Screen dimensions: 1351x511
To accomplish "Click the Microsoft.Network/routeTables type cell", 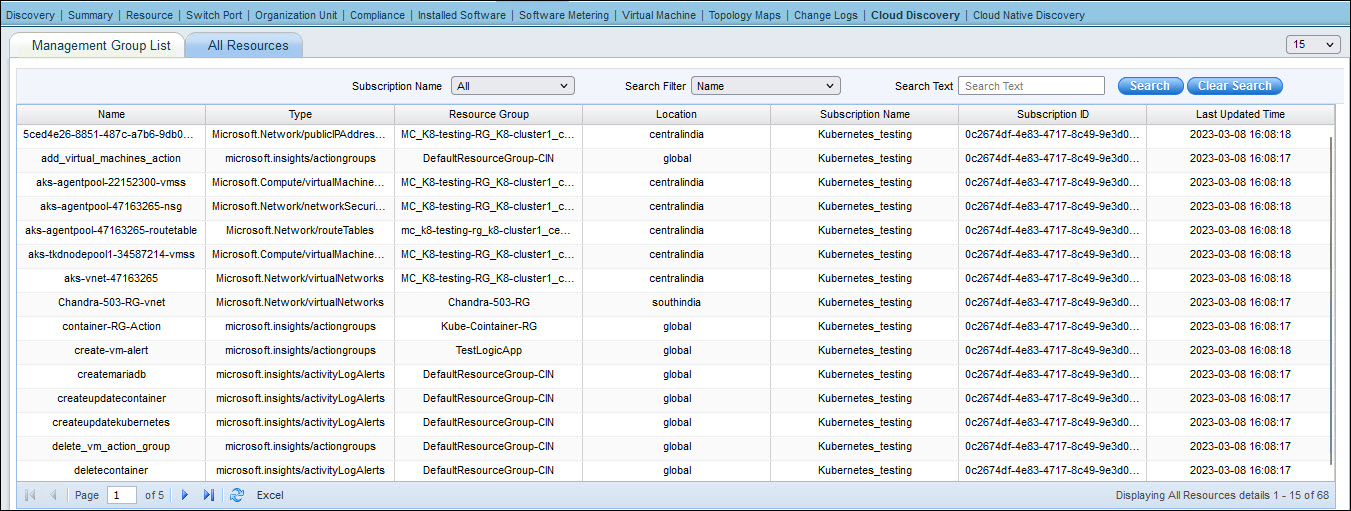I will [x=300, y=230].
